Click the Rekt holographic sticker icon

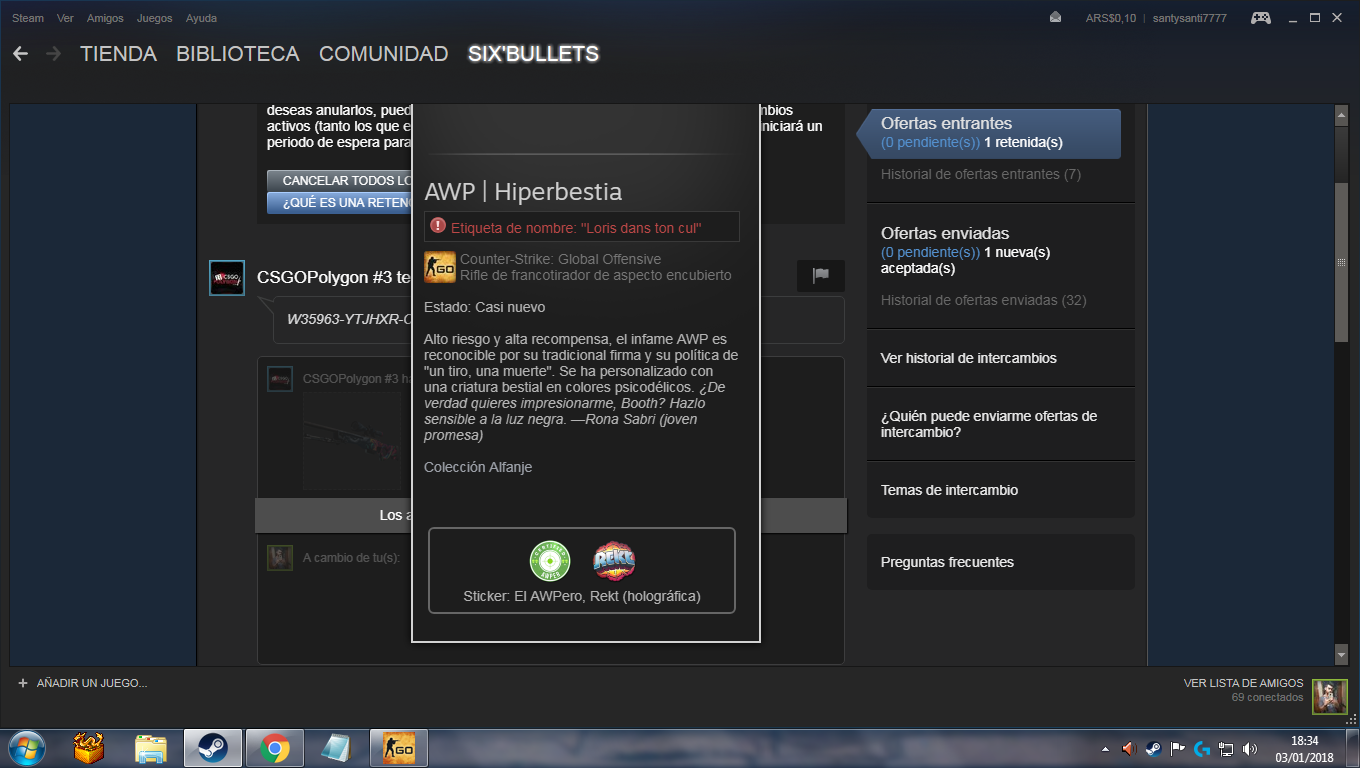(x=614, y=561)
